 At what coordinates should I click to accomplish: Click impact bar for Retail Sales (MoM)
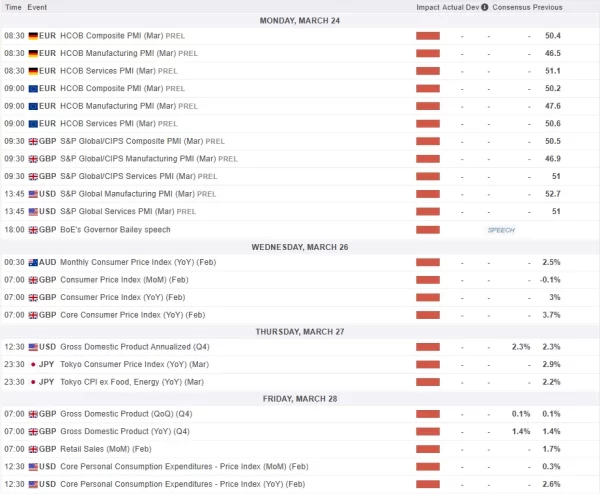click(428, 448)
